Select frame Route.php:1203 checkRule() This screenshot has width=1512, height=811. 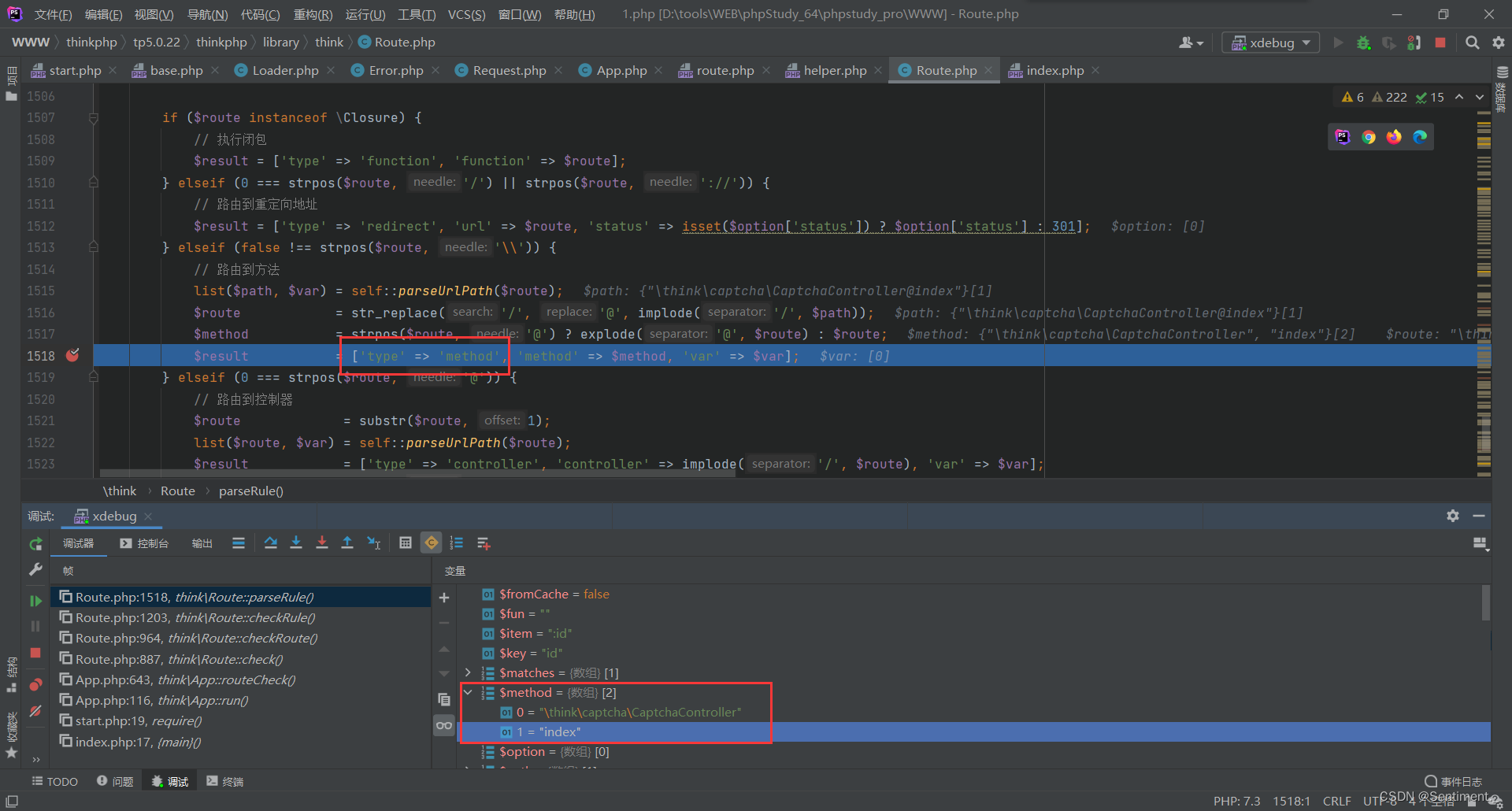(240, 617)
